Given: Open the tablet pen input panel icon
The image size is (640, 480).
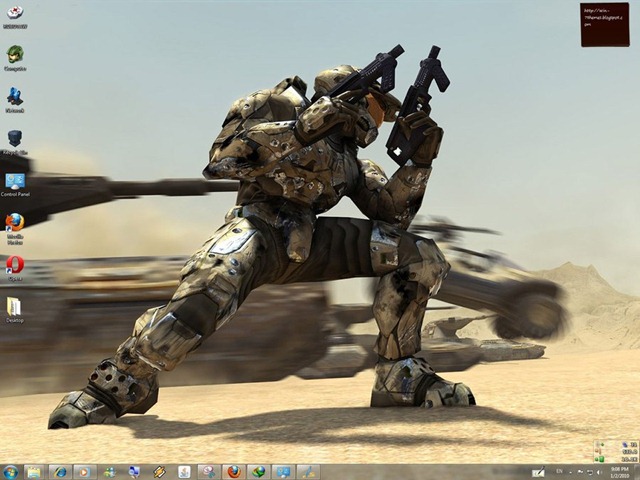Looking at the screenshot, I should 538,472.
